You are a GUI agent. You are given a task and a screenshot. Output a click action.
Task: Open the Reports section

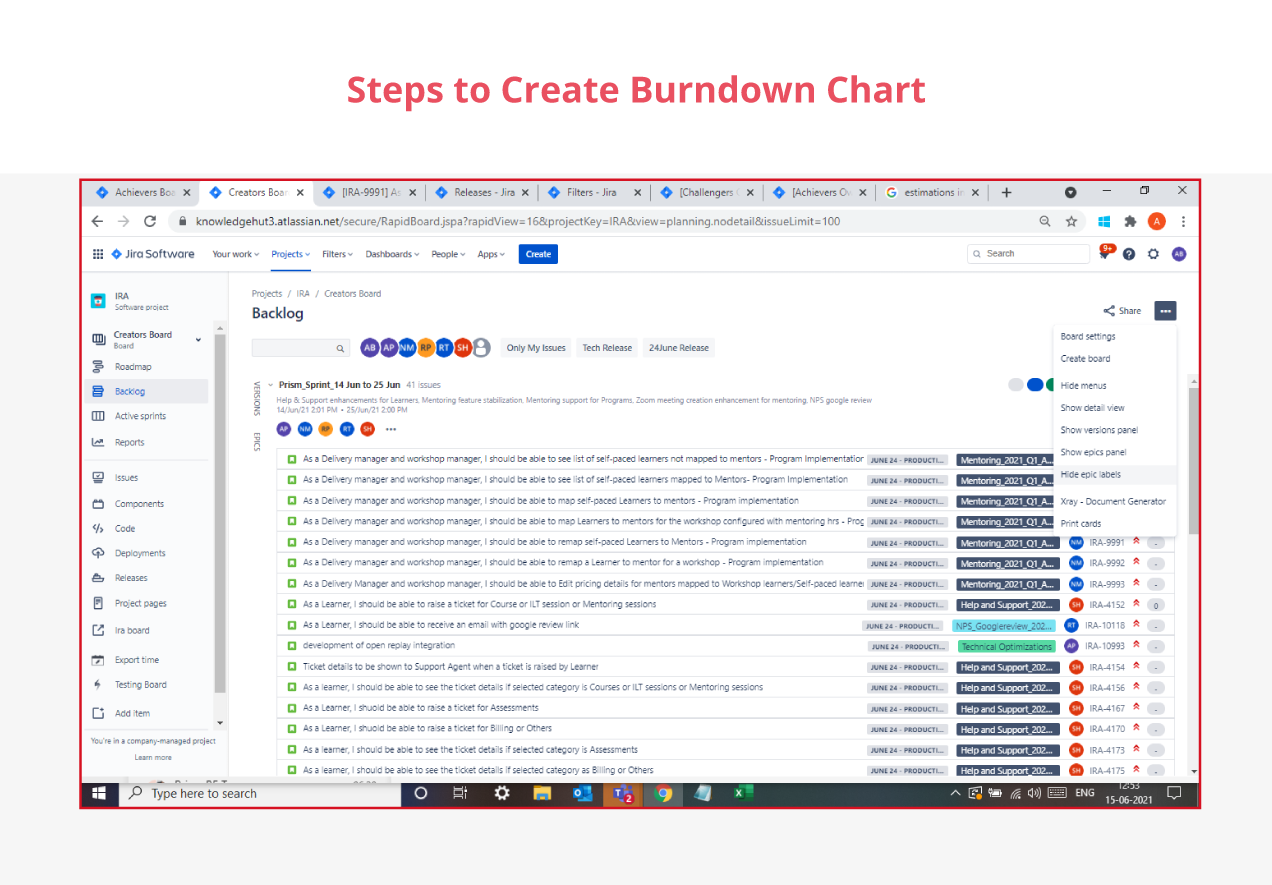coord(129,441)
